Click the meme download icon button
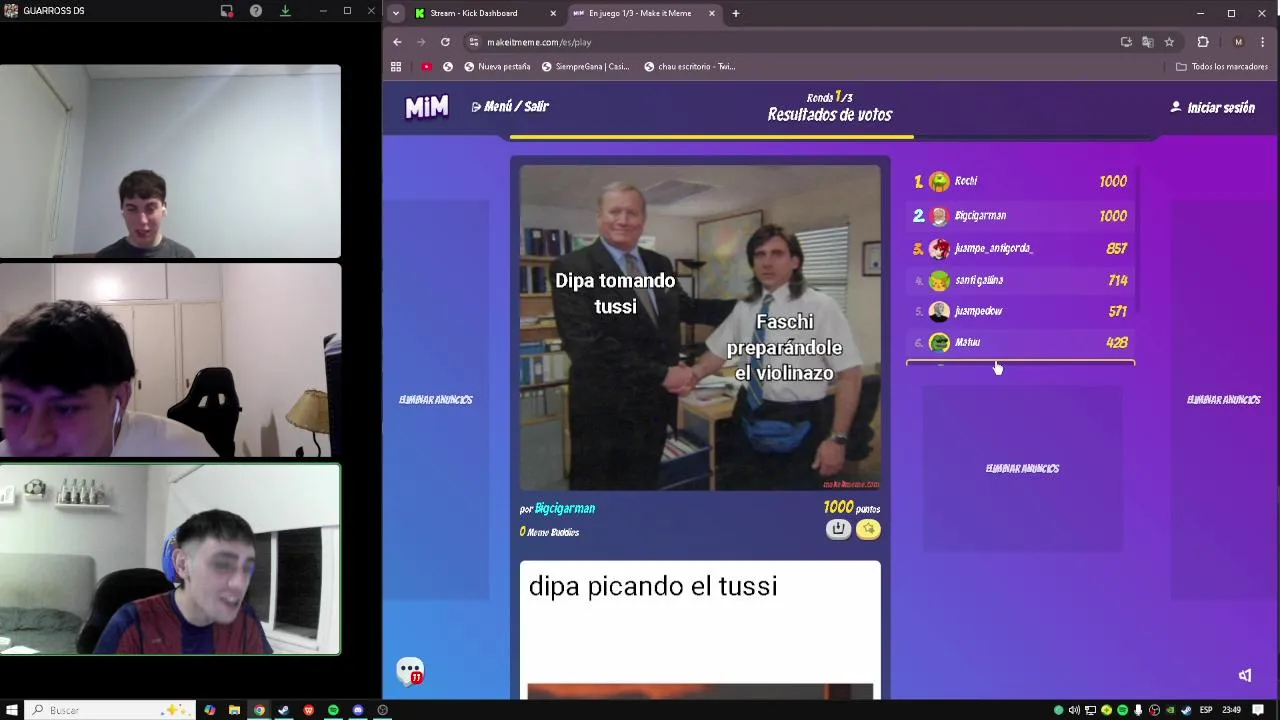 (838, 530)
